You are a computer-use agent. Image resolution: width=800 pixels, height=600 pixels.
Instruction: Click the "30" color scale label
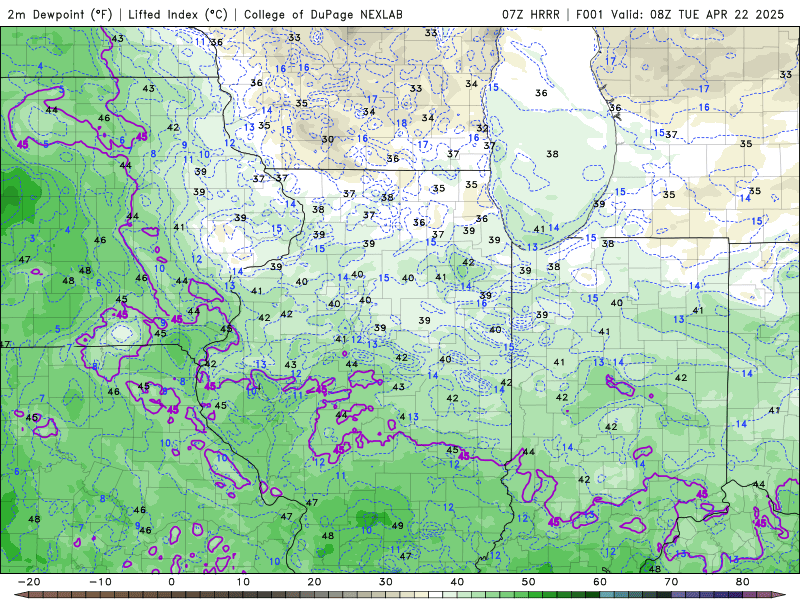tap(386, 582)
